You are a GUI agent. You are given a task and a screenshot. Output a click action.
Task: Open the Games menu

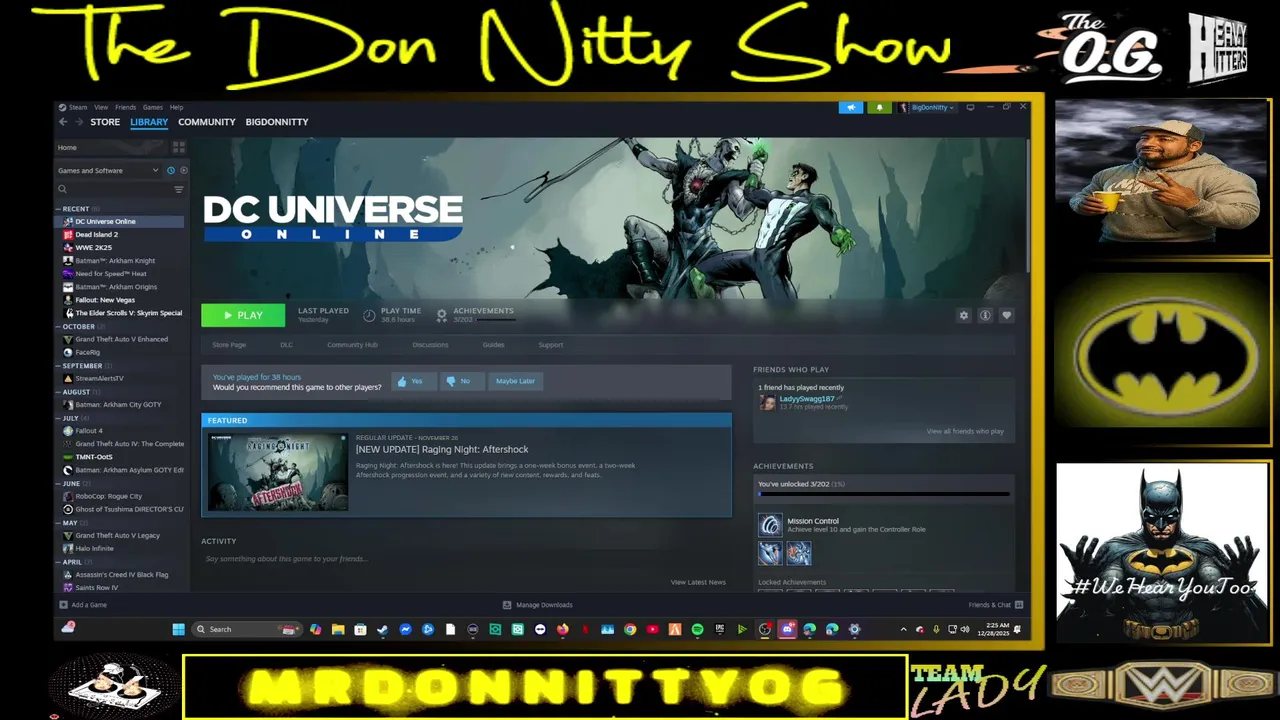click(x=152, y=107)
